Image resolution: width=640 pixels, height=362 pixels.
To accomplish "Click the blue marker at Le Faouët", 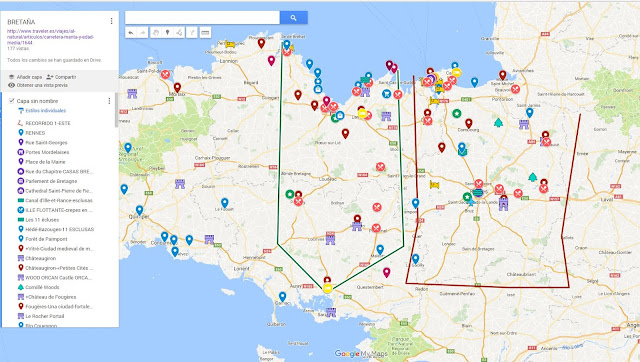I will pyautogui.click(x=224, y=203).
